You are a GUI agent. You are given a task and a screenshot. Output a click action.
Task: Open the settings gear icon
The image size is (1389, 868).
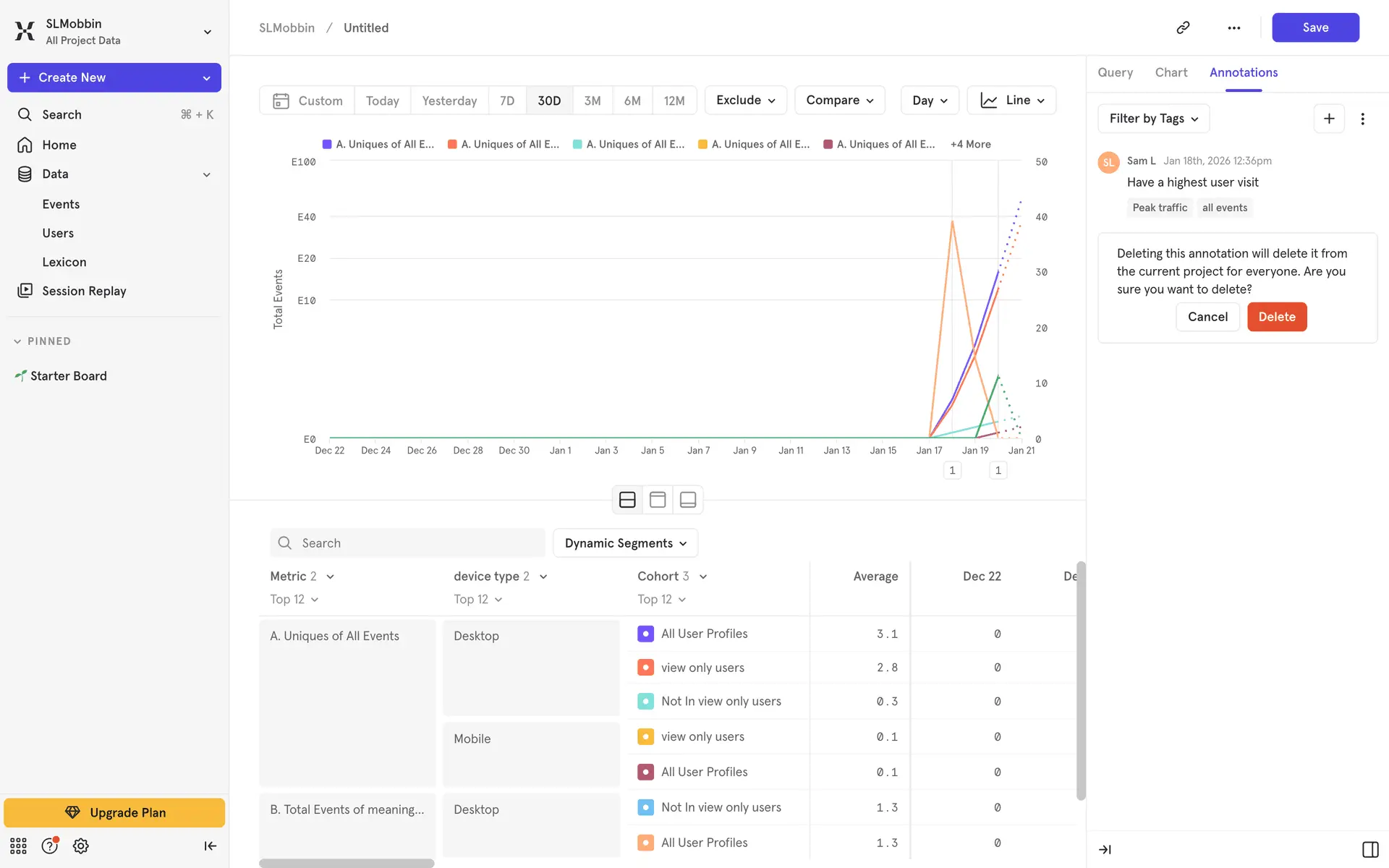[x=80, y=846]
